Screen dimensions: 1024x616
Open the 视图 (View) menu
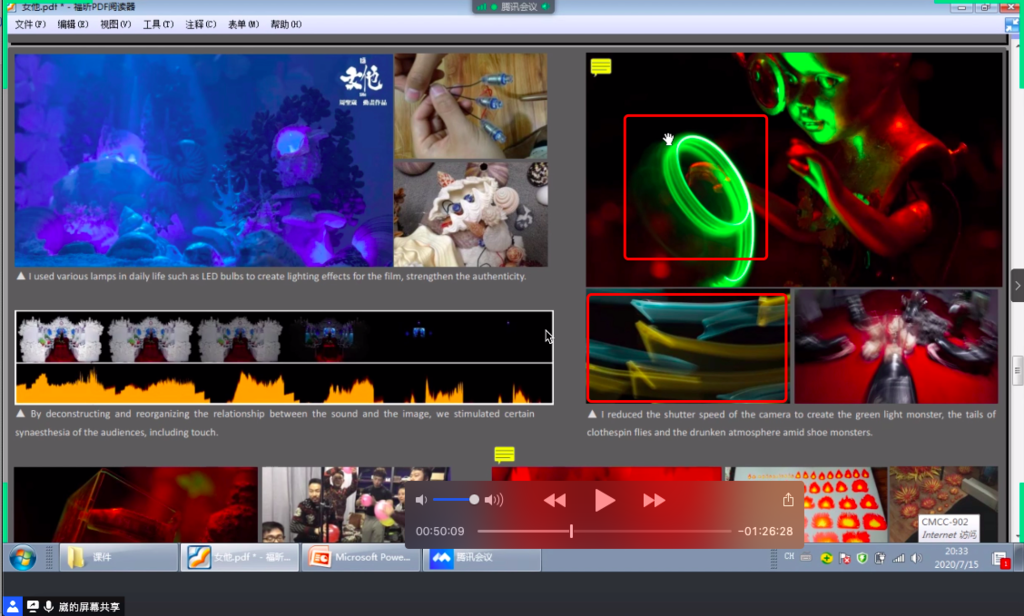[115, 24]
